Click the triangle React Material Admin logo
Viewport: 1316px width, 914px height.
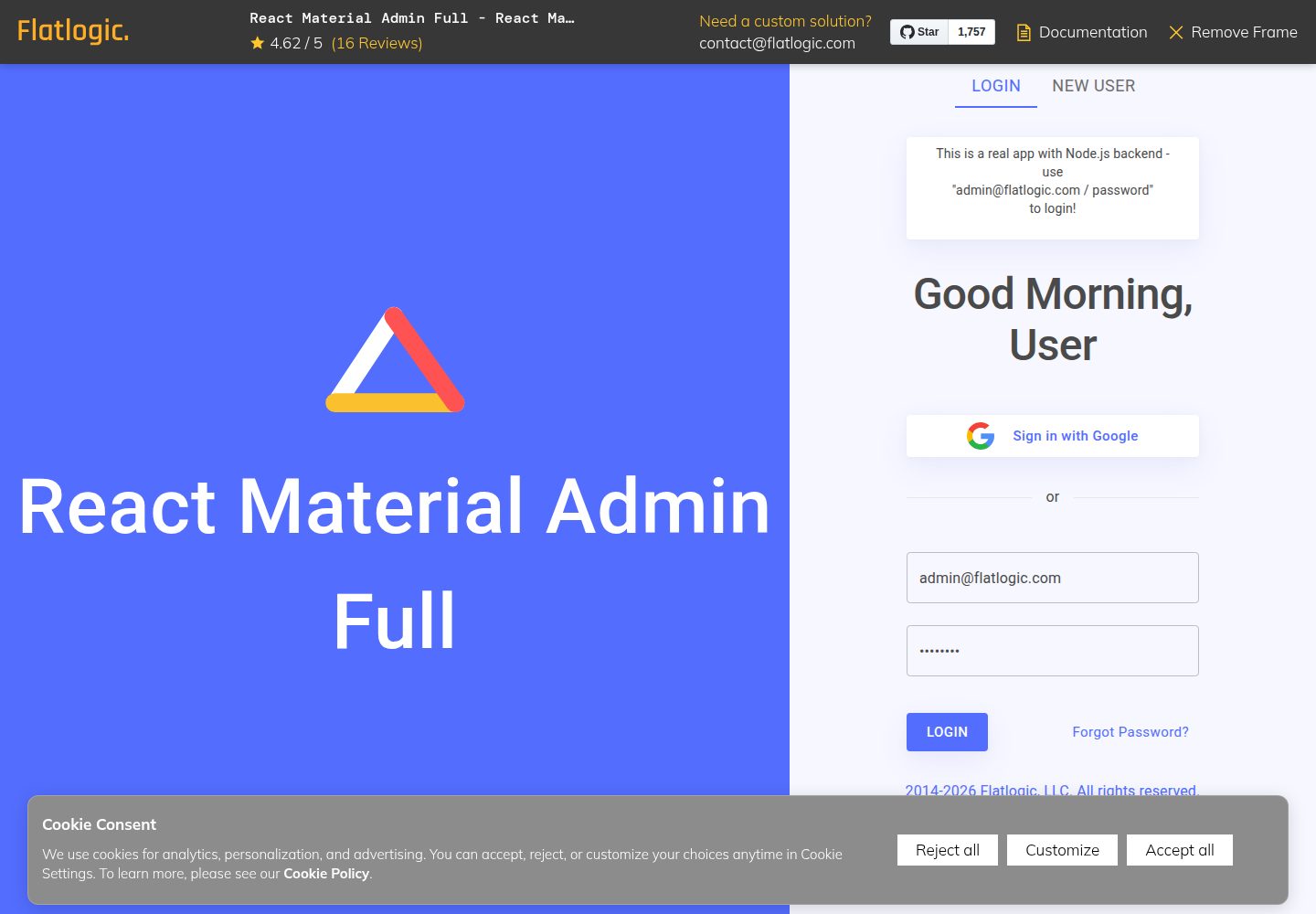click(x=395, y=360)
